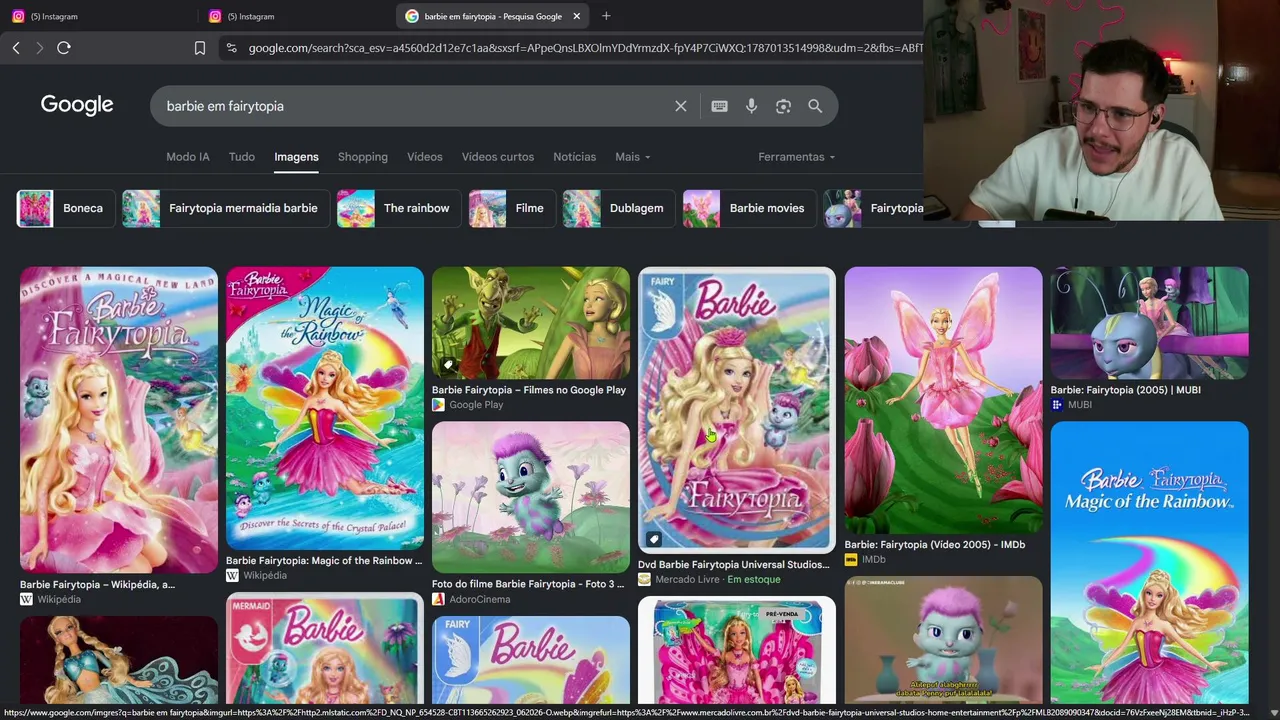Filter images by the Boneca chip
1280x720 pixels.
point(64,208)
